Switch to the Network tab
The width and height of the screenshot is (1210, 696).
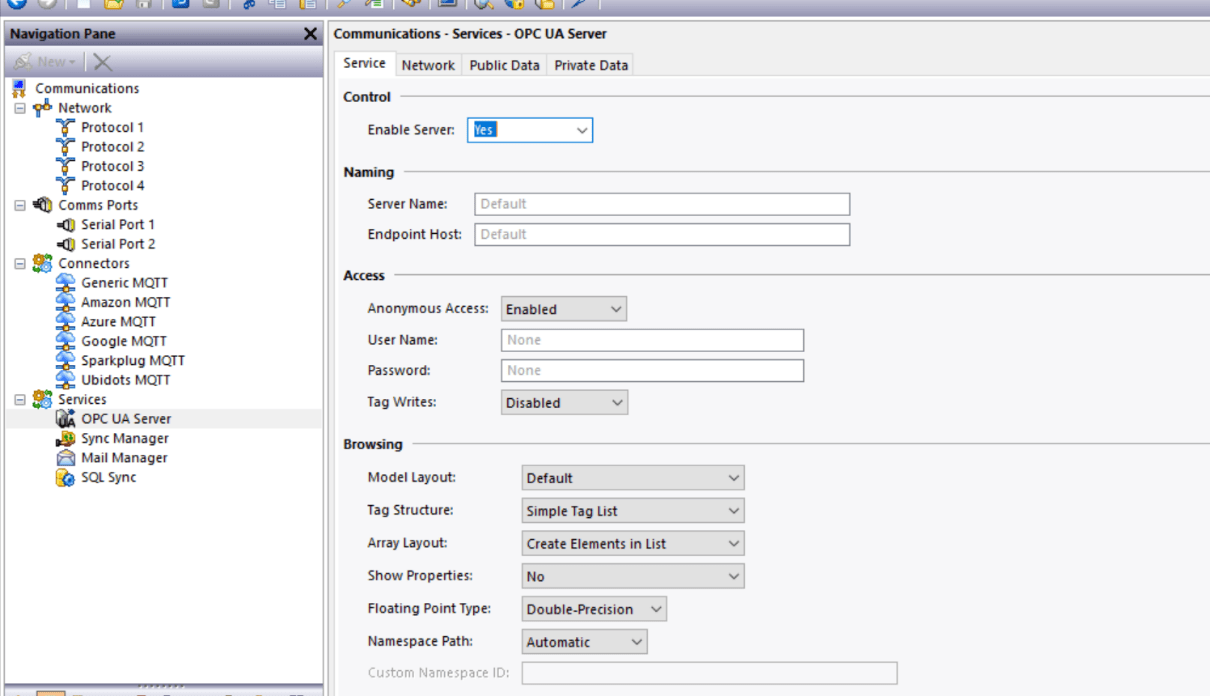[x=428, y=65]
